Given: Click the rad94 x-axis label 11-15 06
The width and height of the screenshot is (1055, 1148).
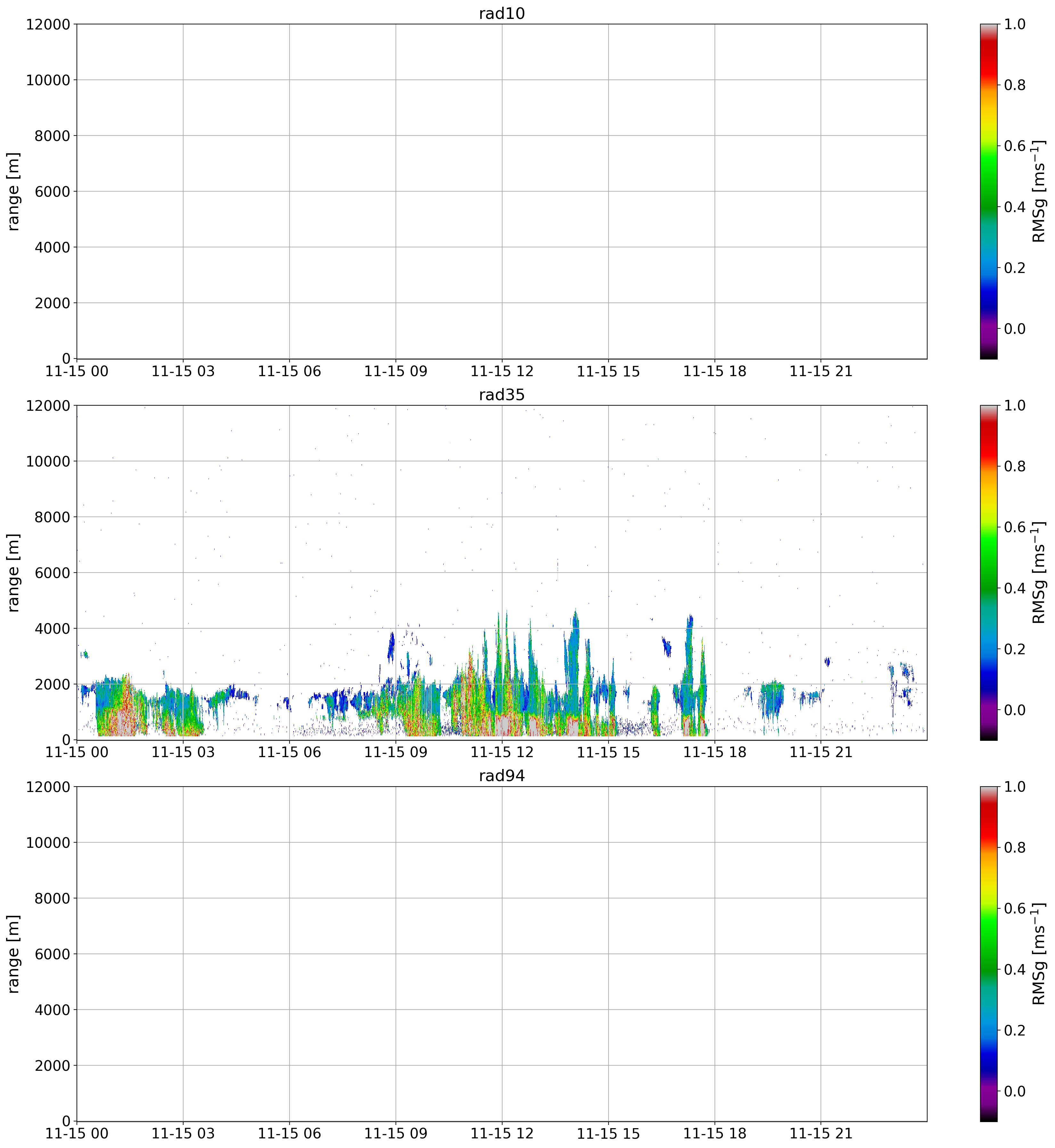Looking at the screenshot, I should pos(289,1134).
